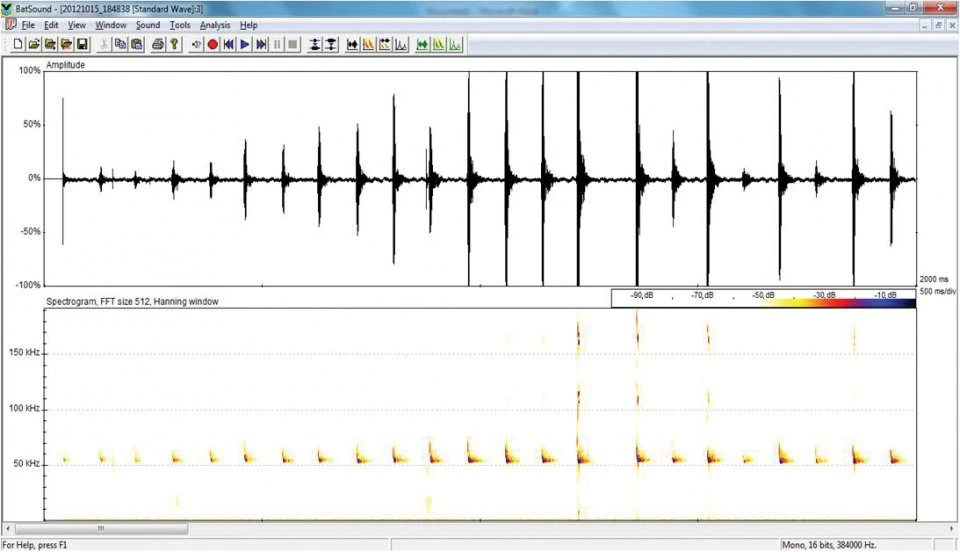Viewport: 960px width, 552px height.
Task: Click the green spectrogram peaks icon
Action: 439,44
